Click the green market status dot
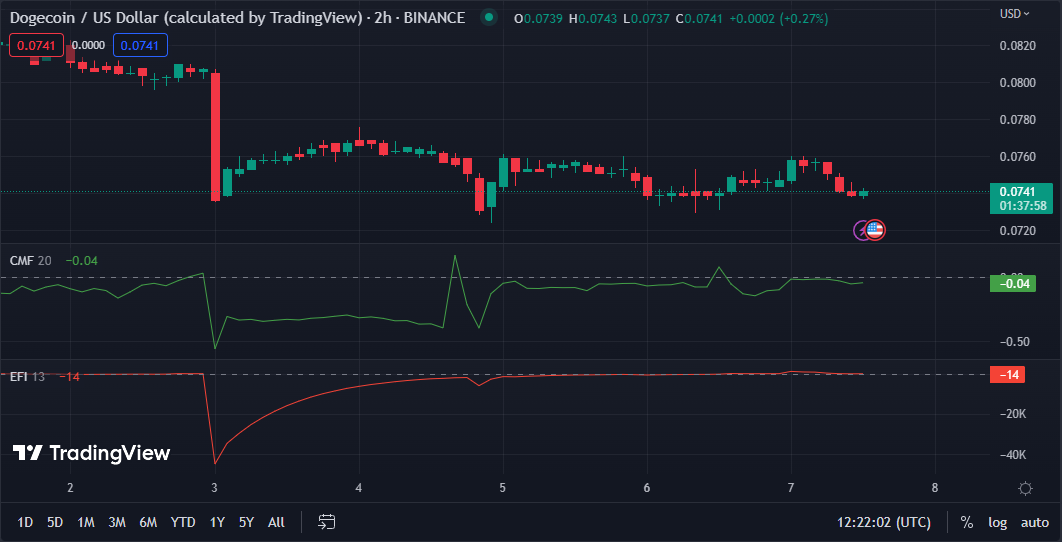This screenshot has height=542, width=1062. point(488,18)
